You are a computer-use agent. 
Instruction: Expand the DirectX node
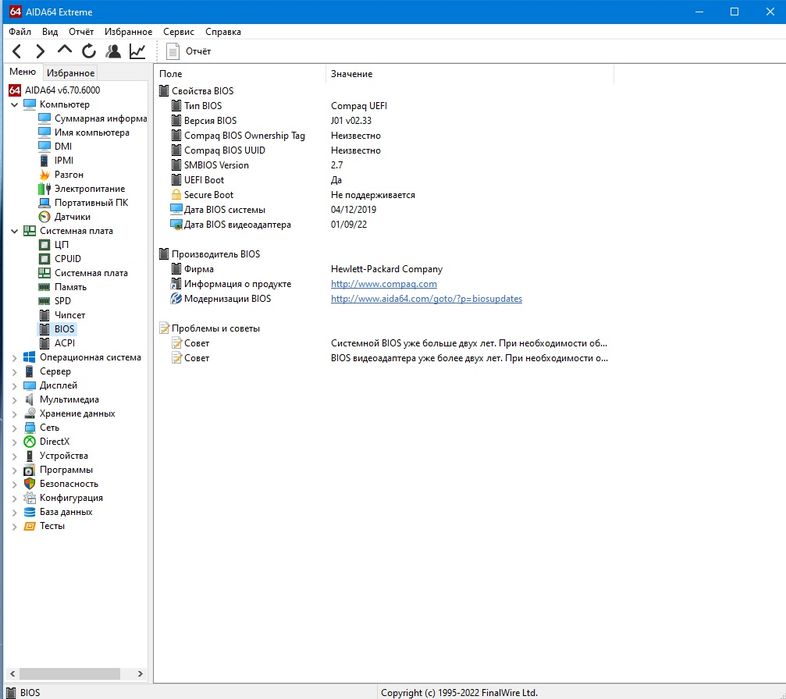coord(15,442)
